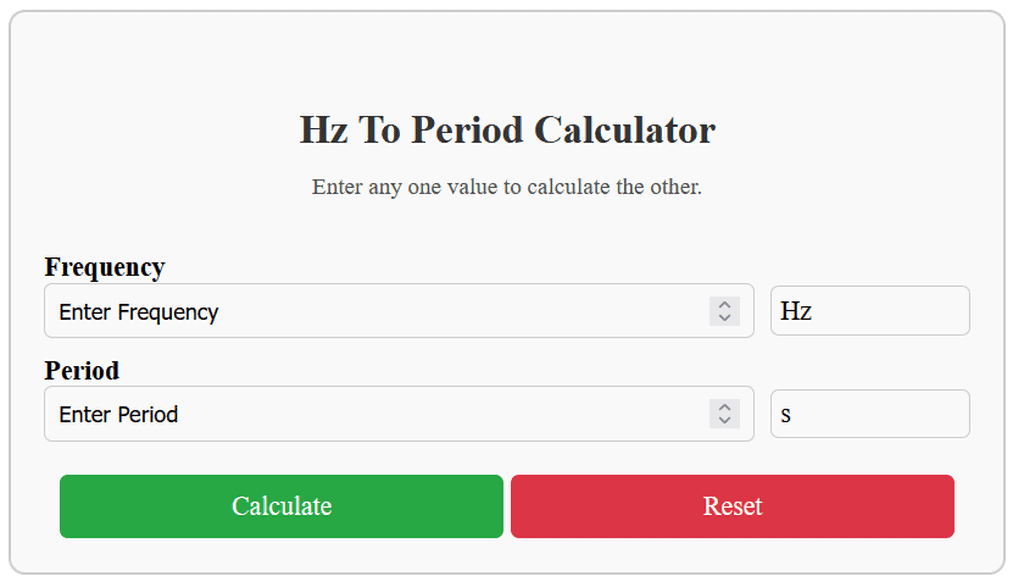
Task: Select the s unit box
Action: tap(869, 414)
